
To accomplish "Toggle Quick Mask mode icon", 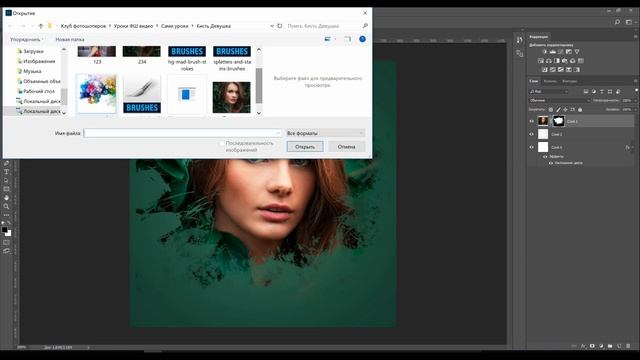I will coord(6,242).
